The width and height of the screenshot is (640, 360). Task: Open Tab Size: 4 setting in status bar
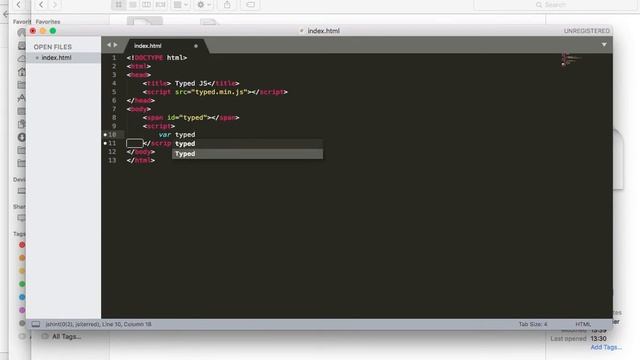pos(533,324)
